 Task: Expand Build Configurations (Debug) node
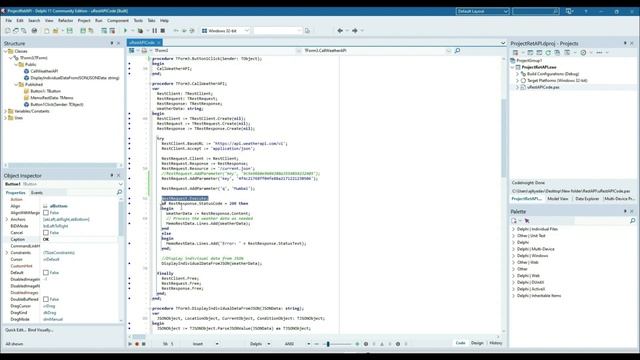[517, 74]
